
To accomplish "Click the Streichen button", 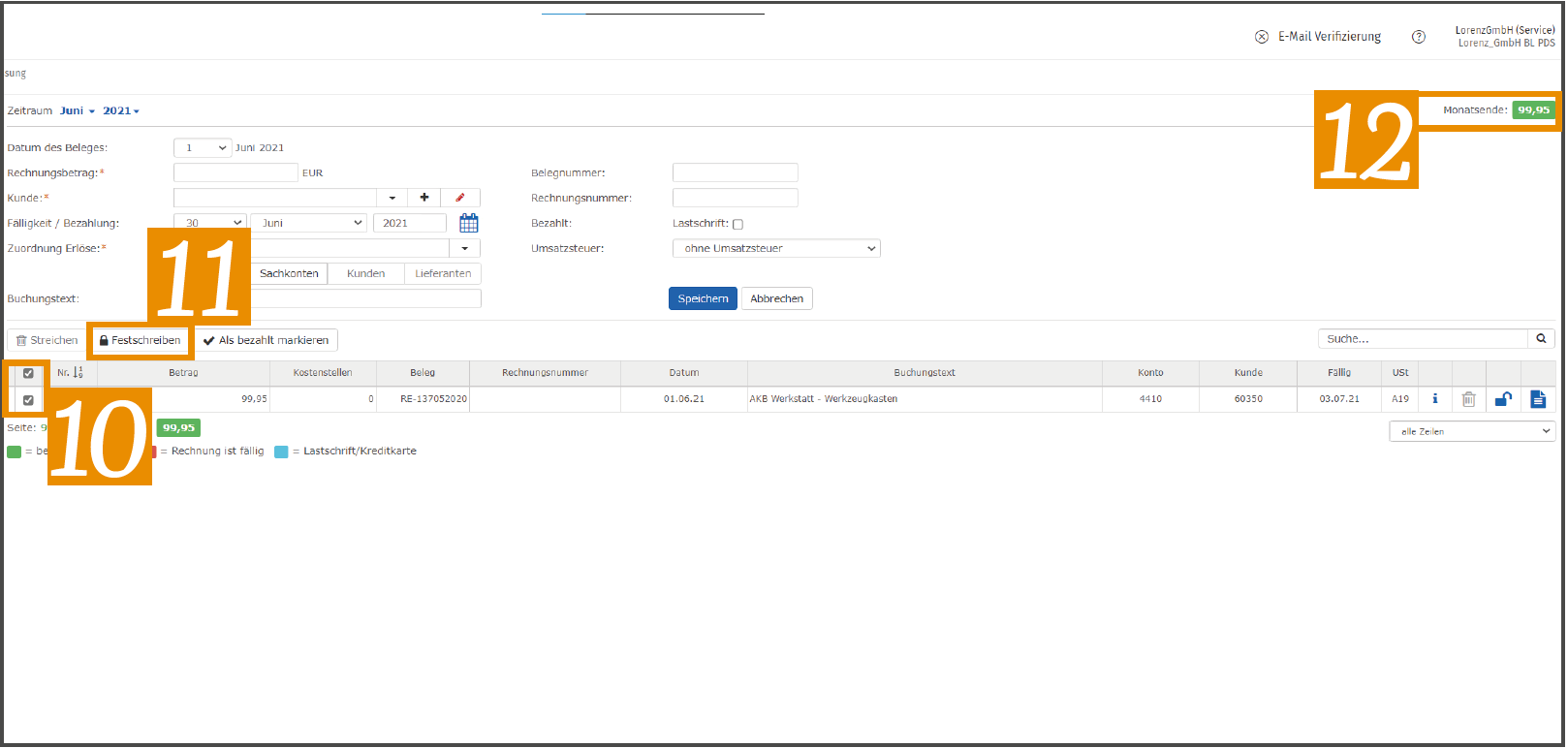I will [x=47, y=340].
